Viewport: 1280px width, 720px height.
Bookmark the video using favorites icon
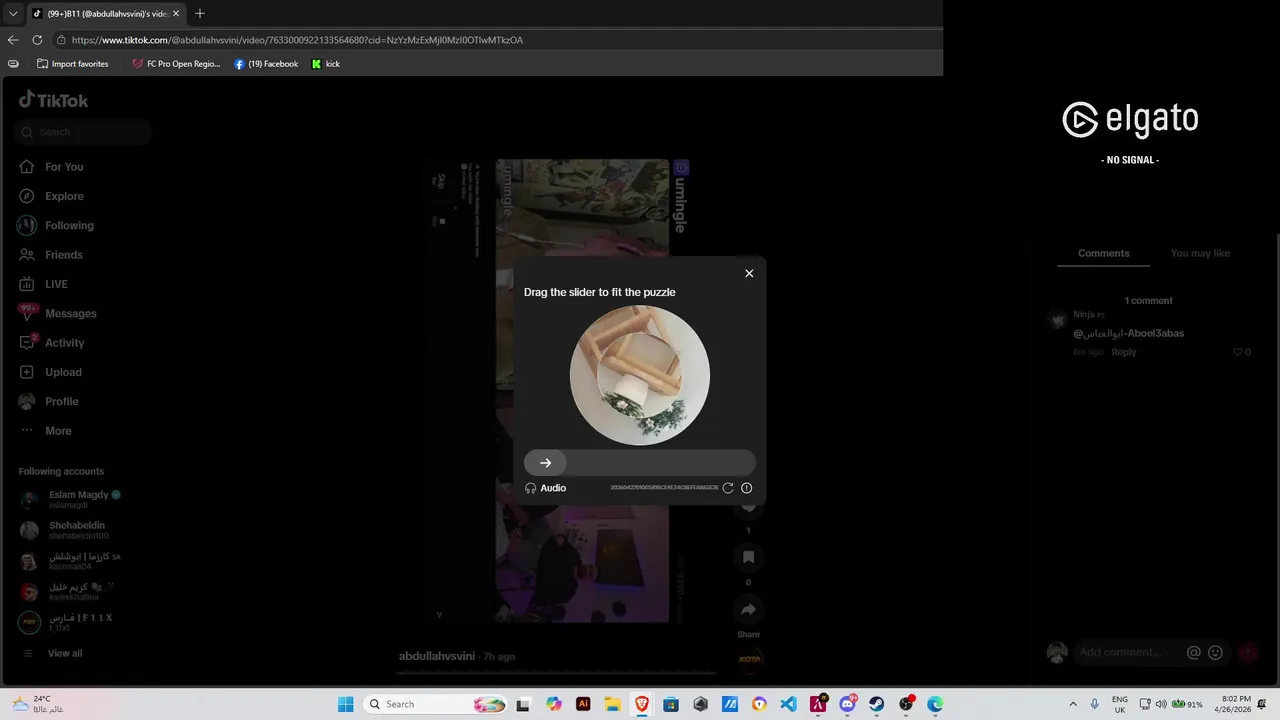748,557
